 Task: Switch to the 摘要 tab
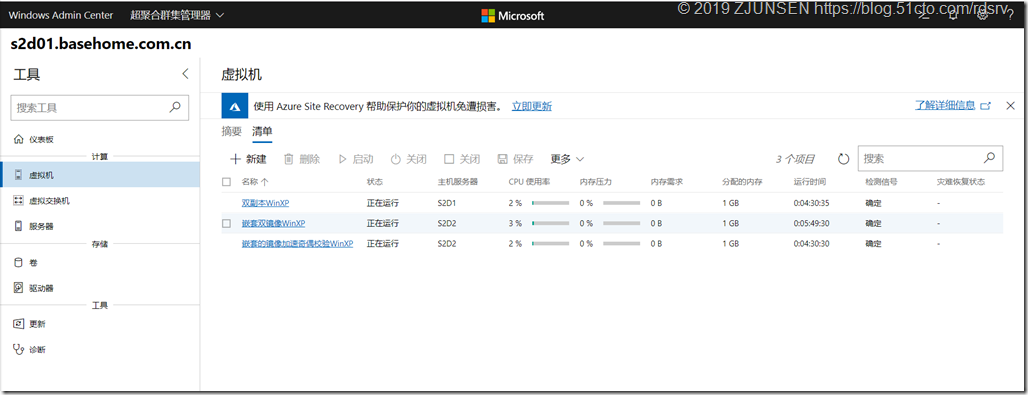pos(231,131)
